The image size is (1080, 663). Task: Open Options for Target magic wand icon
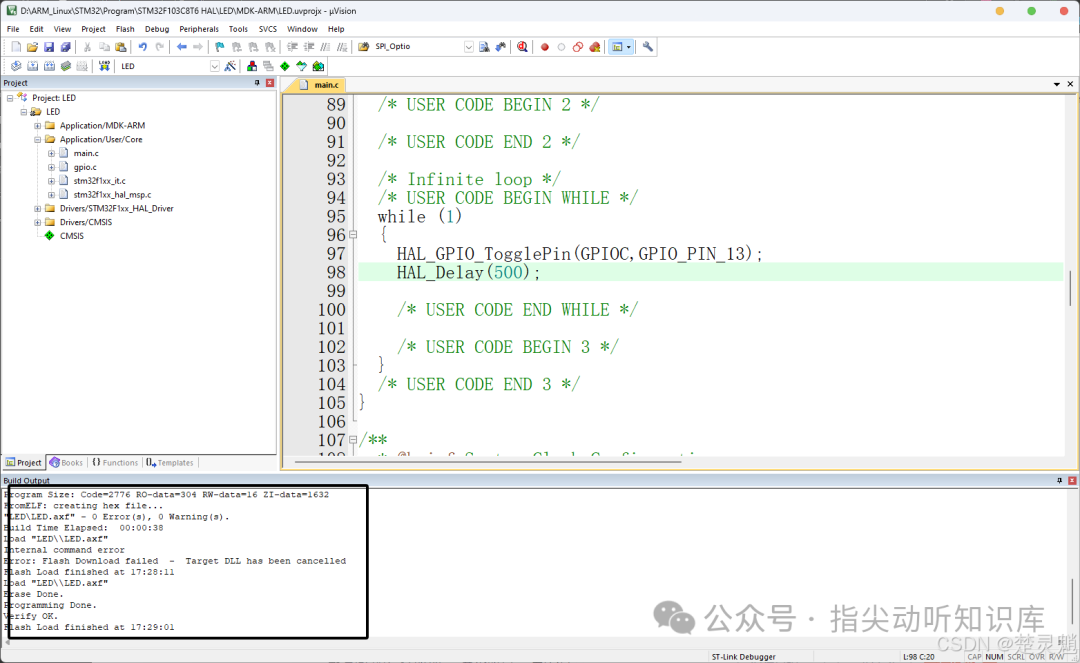230,66
